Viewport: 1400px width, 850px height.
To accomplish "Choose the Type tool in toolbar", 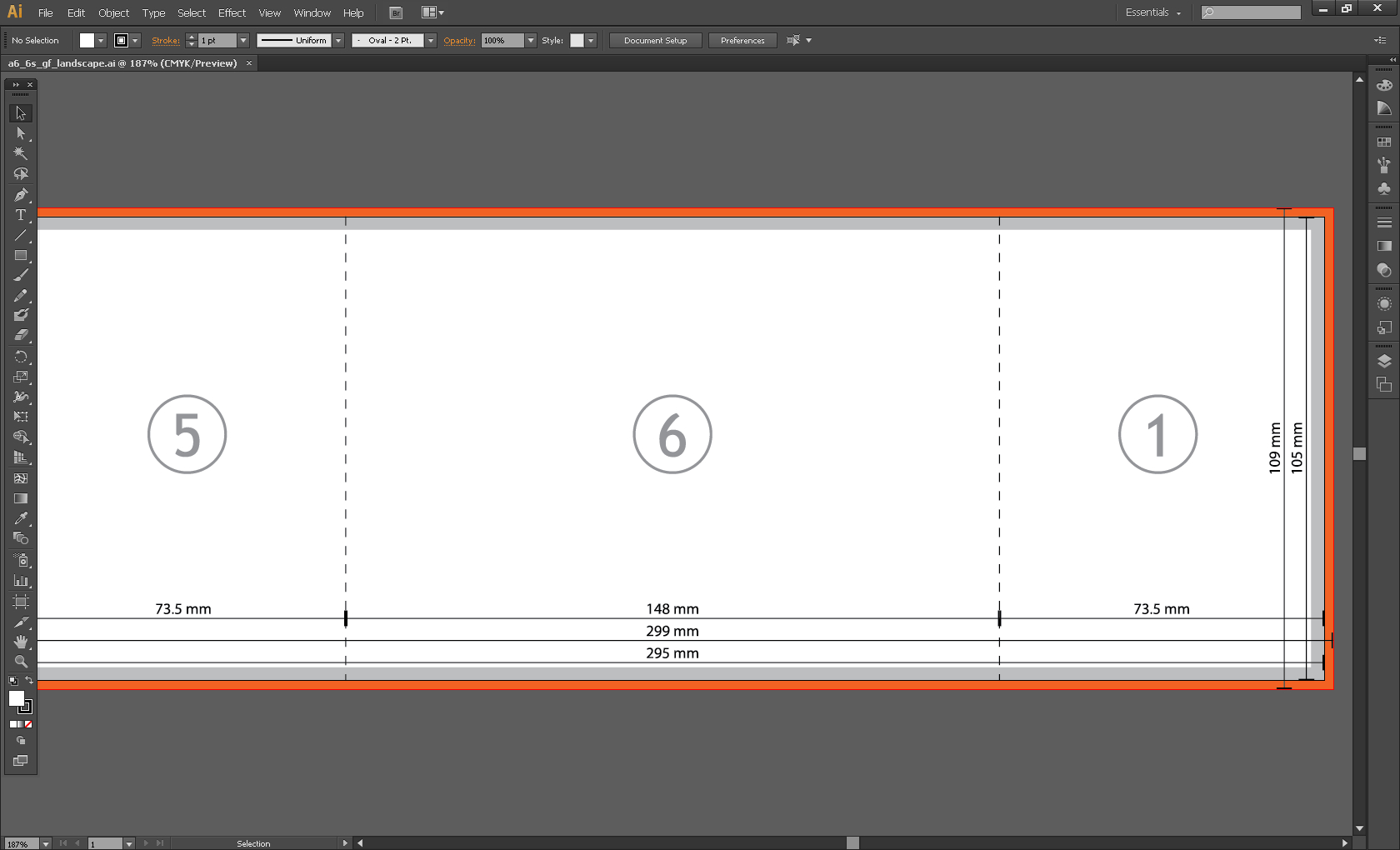I will (x=21, y=215).
